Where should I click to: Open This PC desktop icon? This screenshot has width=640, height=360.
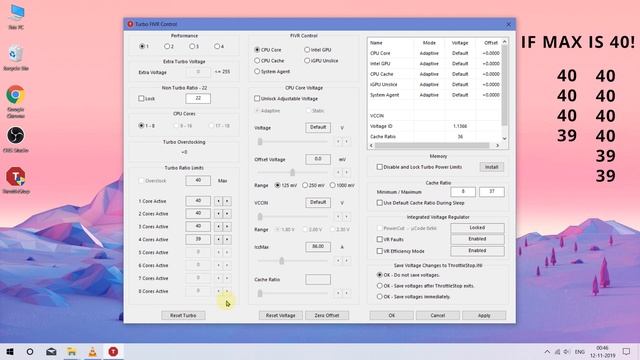[16, 16]
